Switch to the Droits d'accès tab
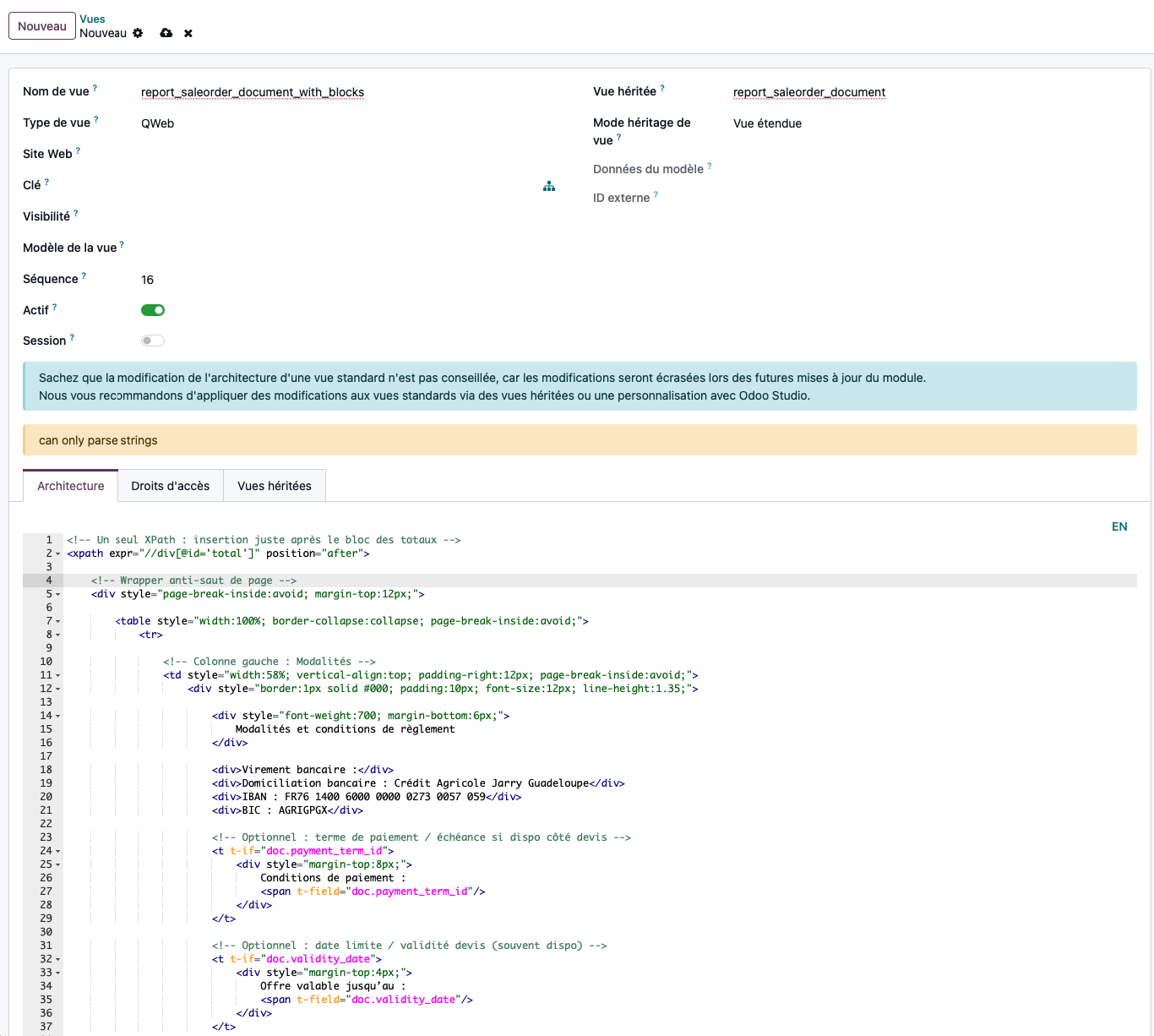This screenshot has height=1036, width=1154. [171, 486]
